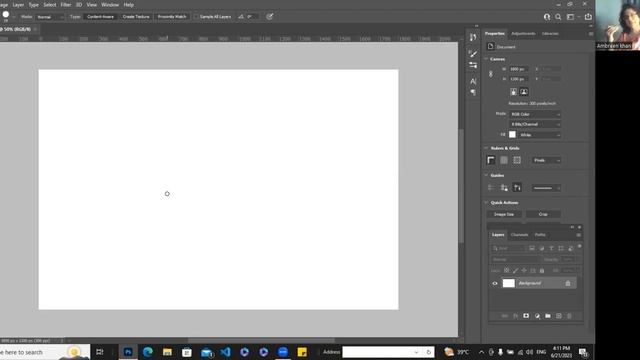The width and height of the screenshot is (640, 360).
Task: Click the view new guides icon
Action: click(517, 188)
